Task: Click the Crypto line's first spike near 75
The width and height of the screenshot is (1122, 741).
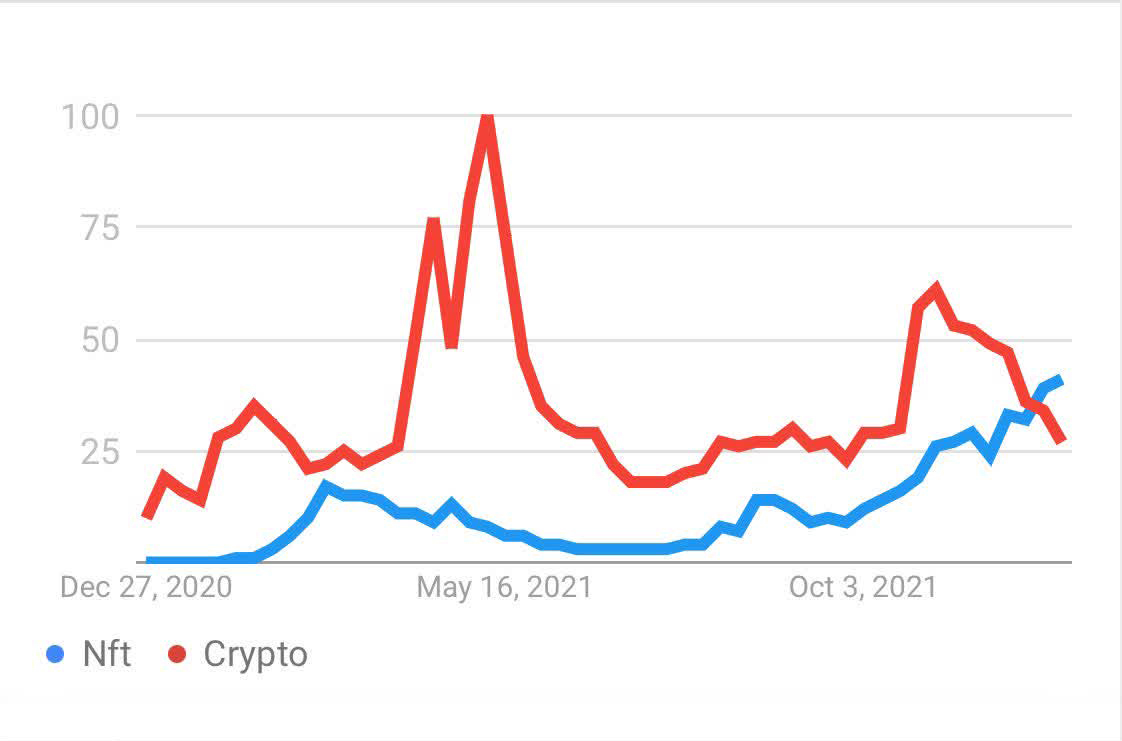Action: (x=433, y=221)
